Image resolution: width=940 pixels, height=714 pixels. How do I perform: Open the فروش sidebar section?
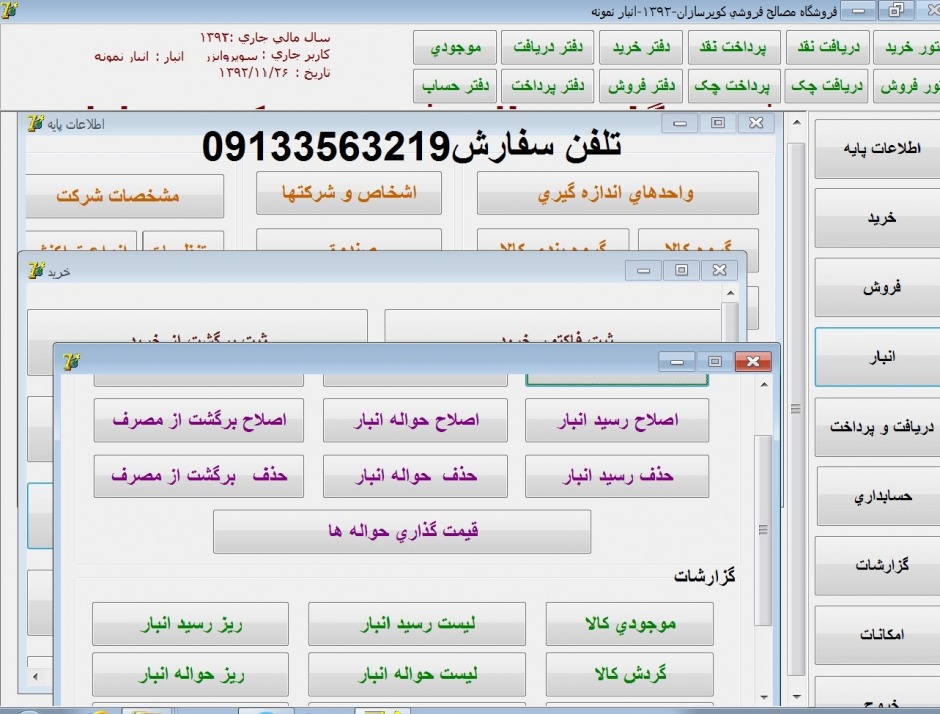coord(876,288)
